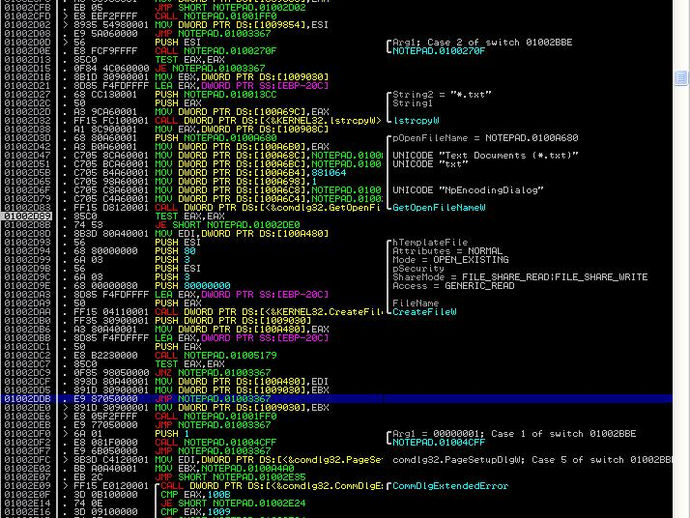Select 'PUSH NOTEPAD.010013CC' instruction
Viewport: 690px width, 518px height.
click(x=216, y=95)
